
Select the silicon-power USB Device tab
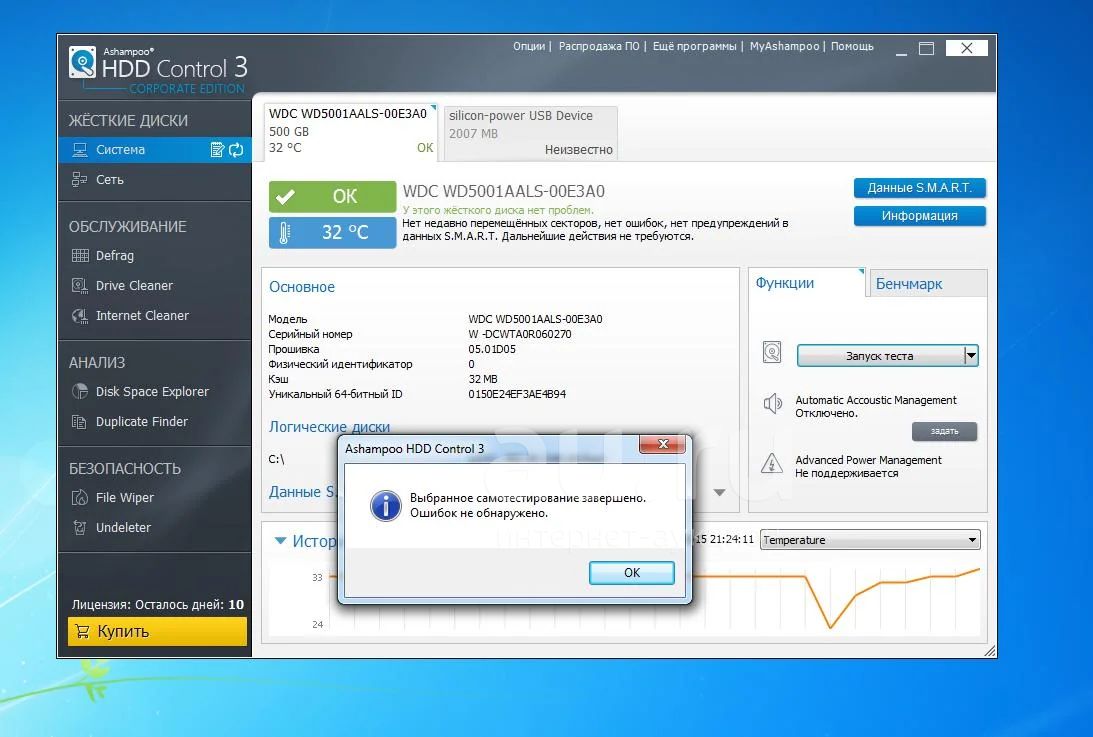click(x=530, y=132)
